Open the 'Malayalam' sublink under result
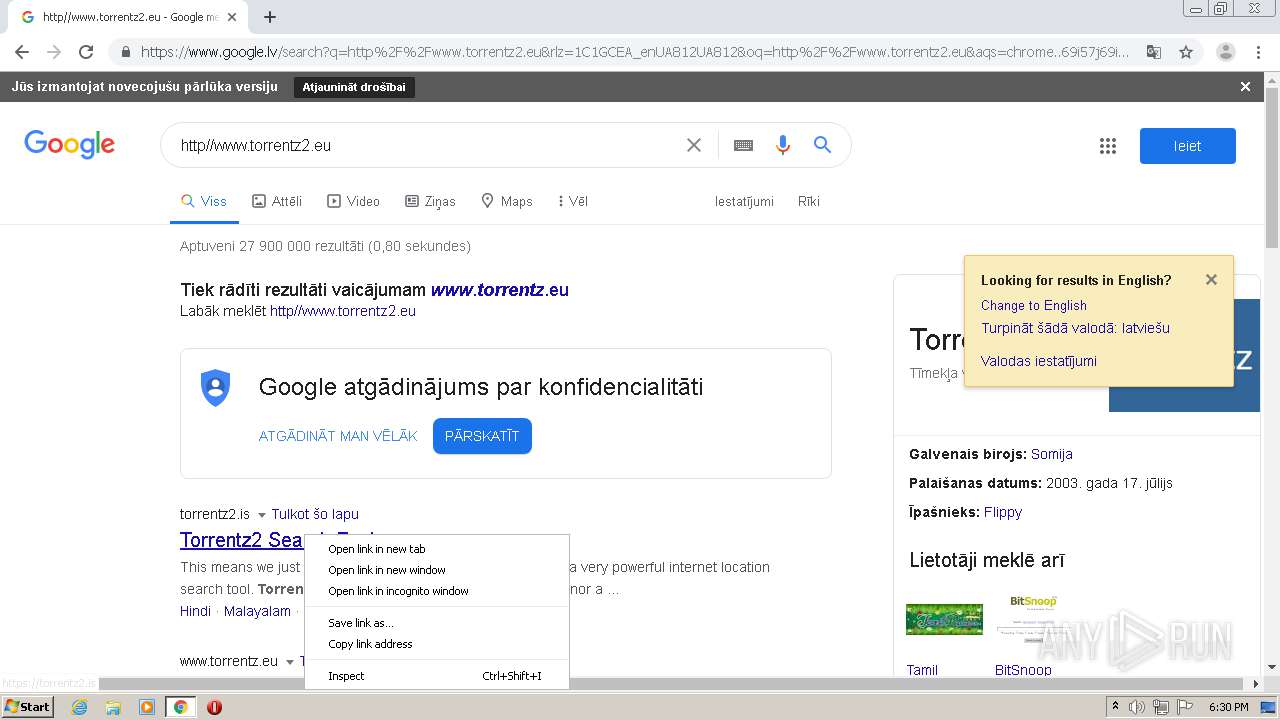The image size is (1280, 720). pyautogui.click(x=257, y=611)
